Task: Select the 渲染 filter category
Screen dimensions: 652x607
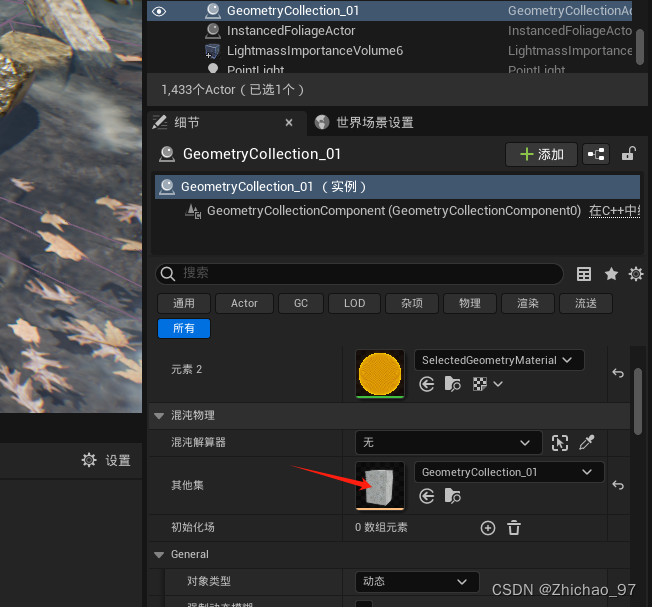Action: point(528,304)
